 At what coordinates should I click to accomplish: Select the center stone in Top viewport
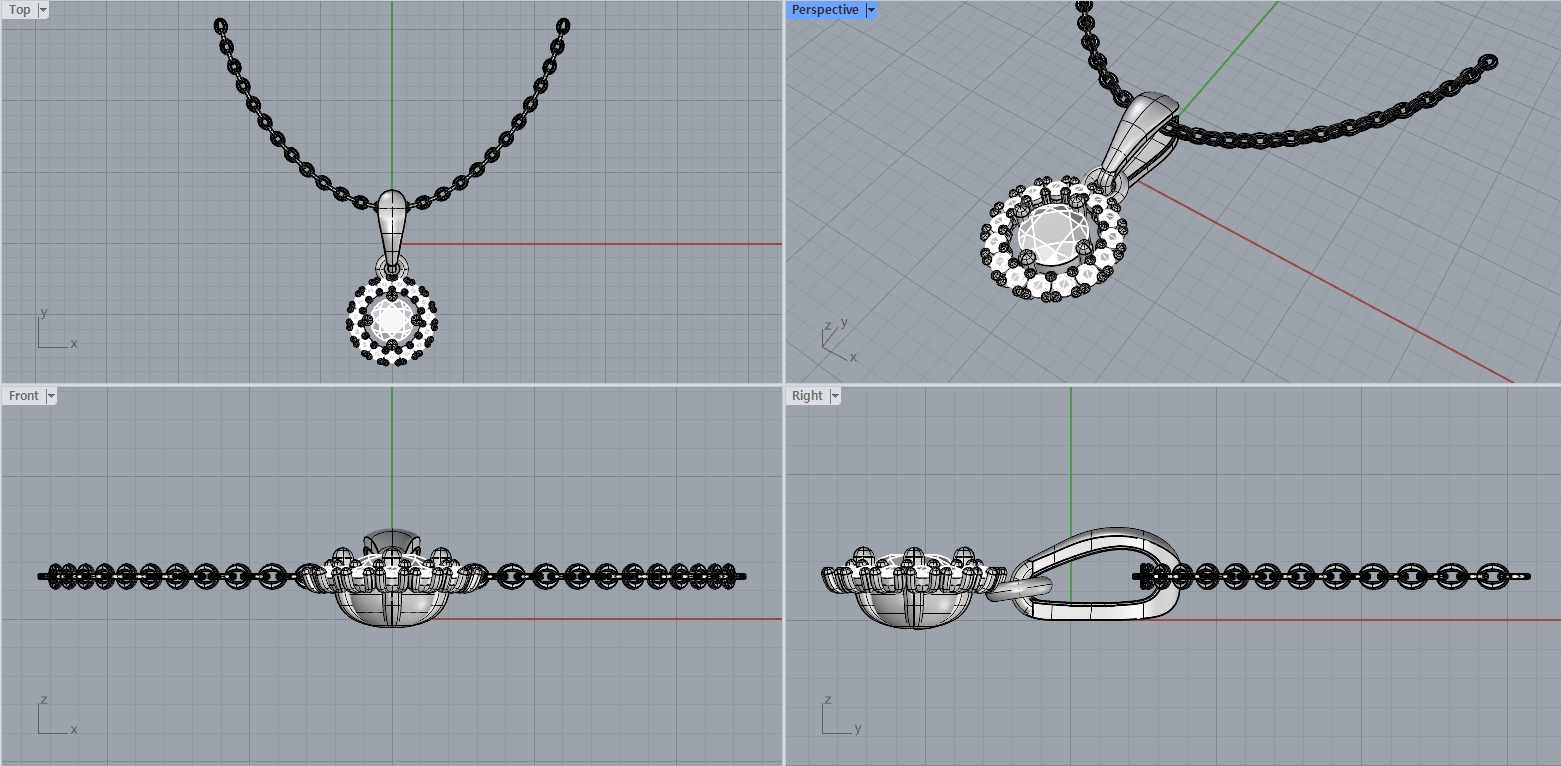point(391,322)
